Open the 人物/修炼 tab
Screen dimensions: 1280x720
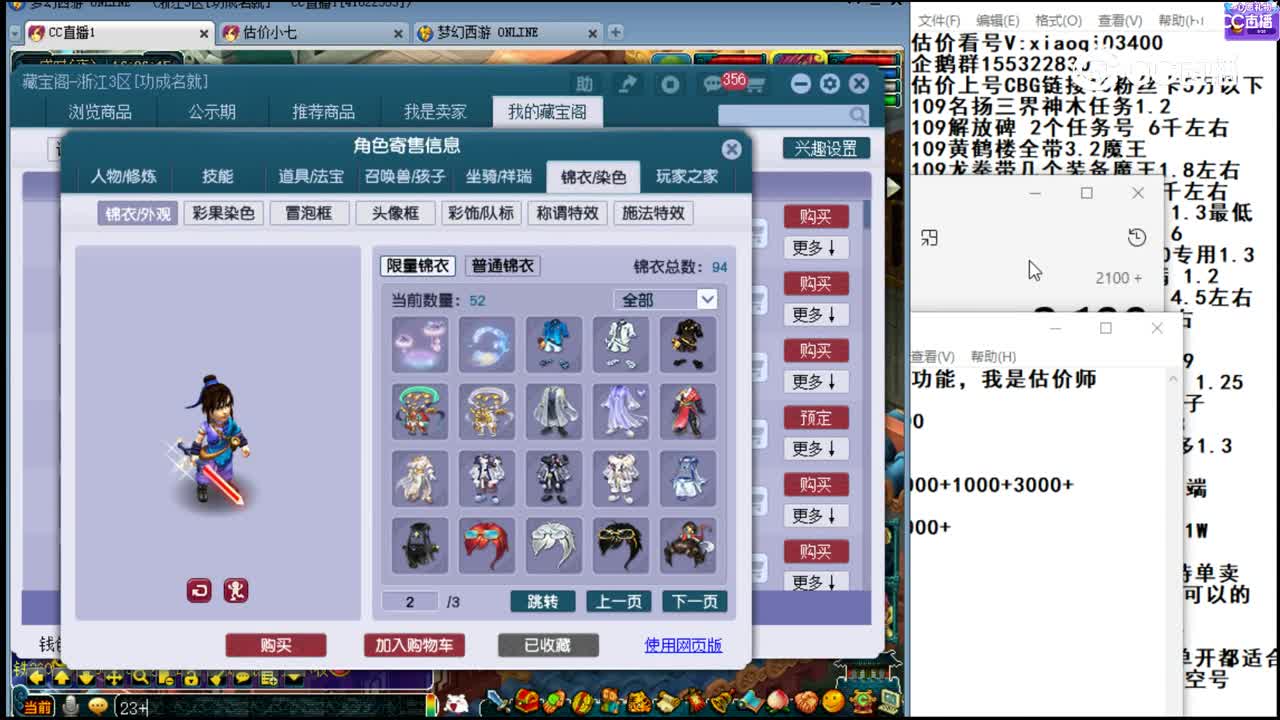(123, 177)
